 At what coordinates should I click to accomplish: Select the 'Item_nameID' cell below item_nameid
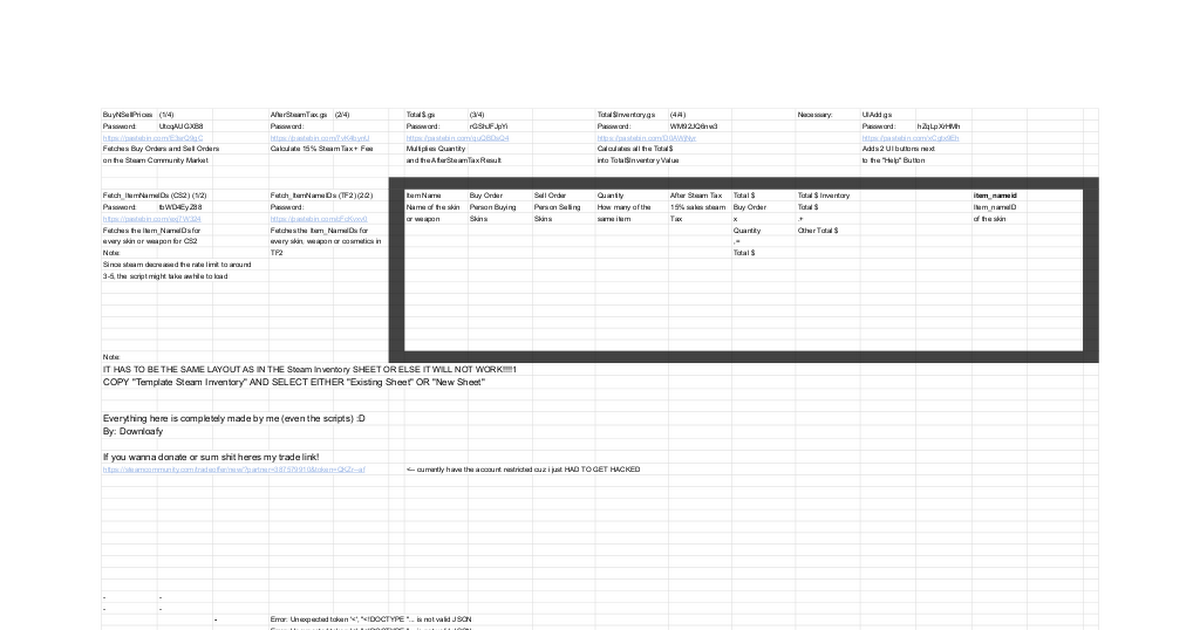[995, 207]
